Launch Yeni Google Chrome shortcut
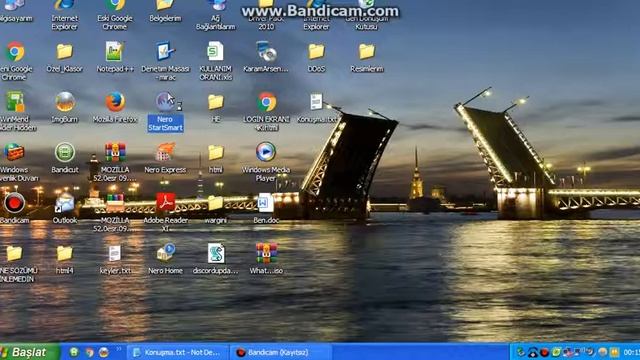The image size is (640, 360). point(15,61)
